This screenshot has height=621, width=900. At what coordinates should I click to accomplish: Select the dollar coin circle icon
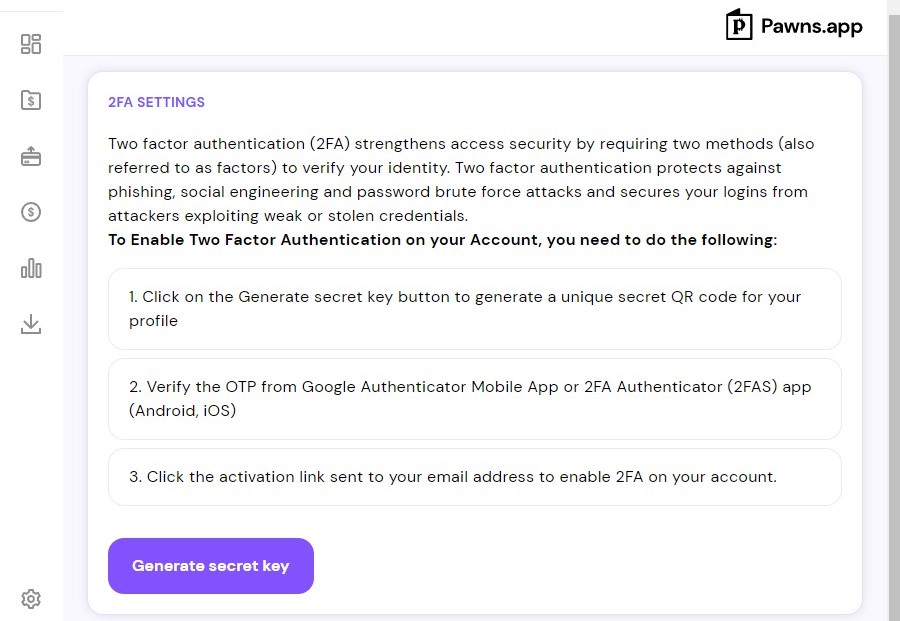coord(31,212)
